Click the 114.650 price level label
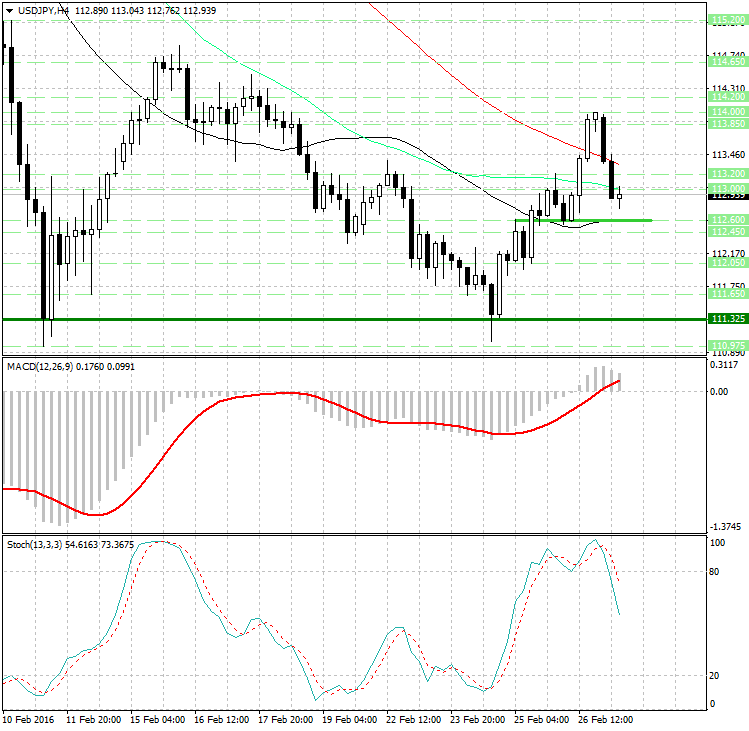This screenshot has height=731, width=749. 726,62
